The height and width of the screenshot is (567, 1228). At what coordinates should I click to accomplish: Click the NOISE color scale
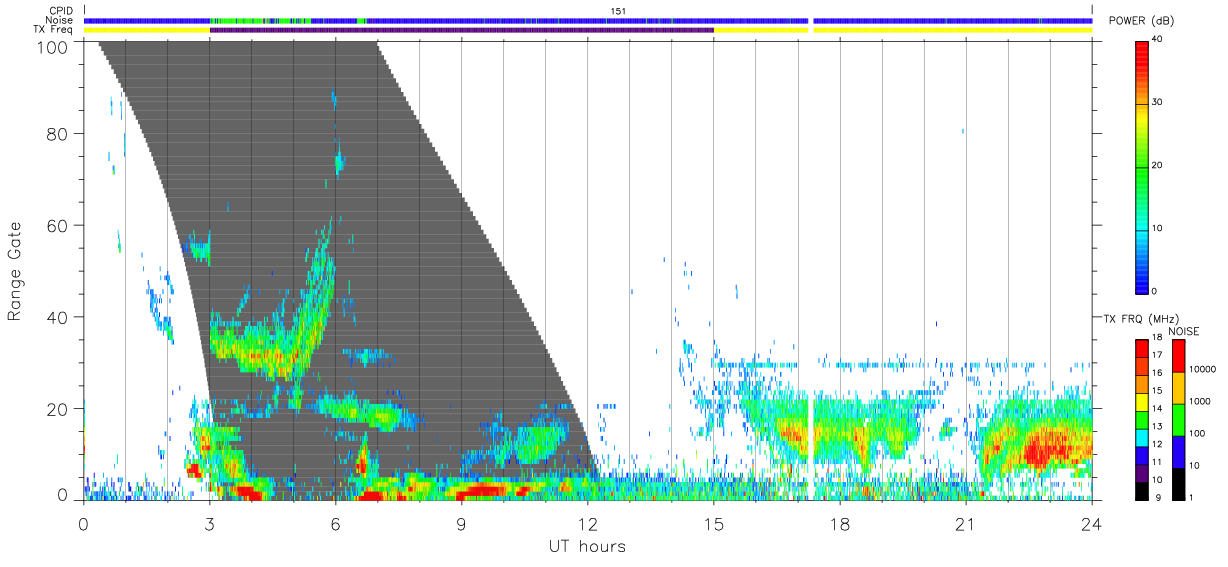coord(1177,418)
